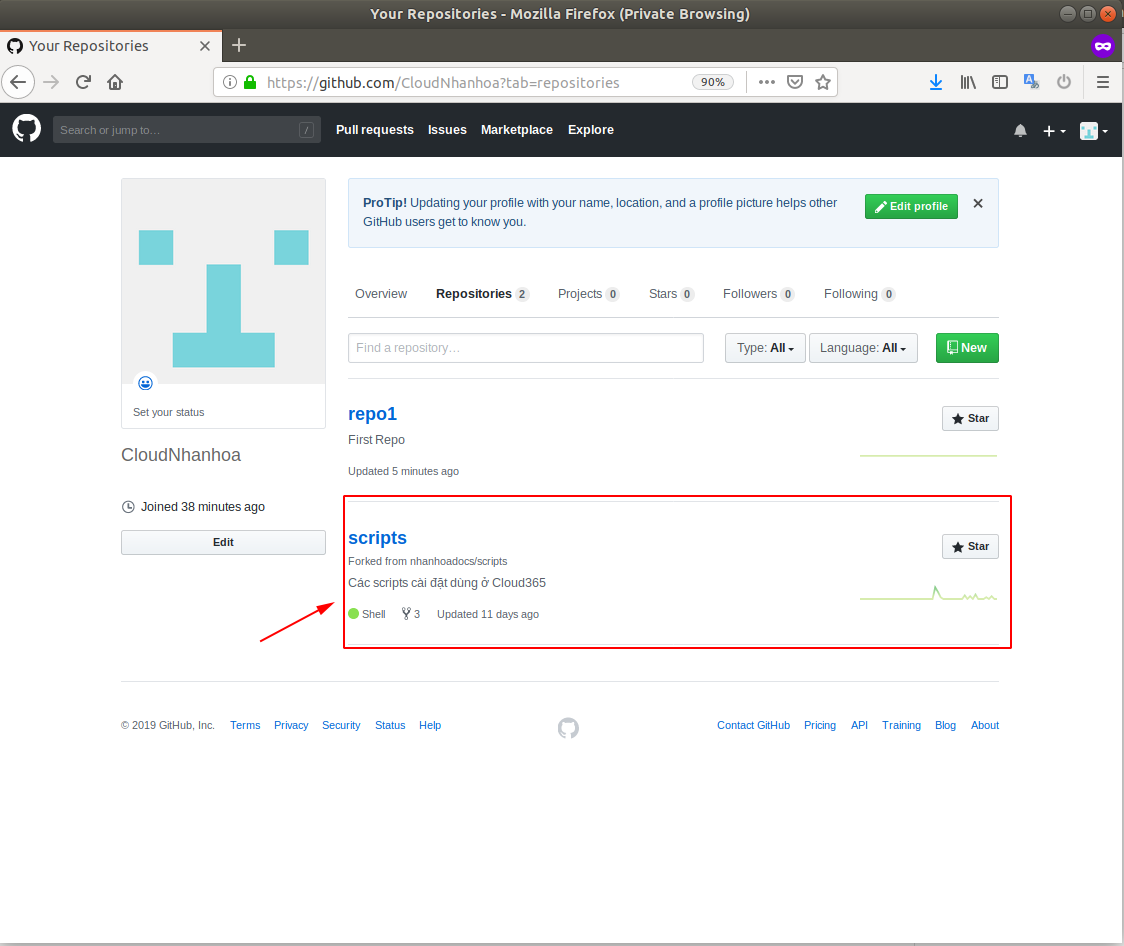
Task: Open the Followers tab
Action: 758,294
